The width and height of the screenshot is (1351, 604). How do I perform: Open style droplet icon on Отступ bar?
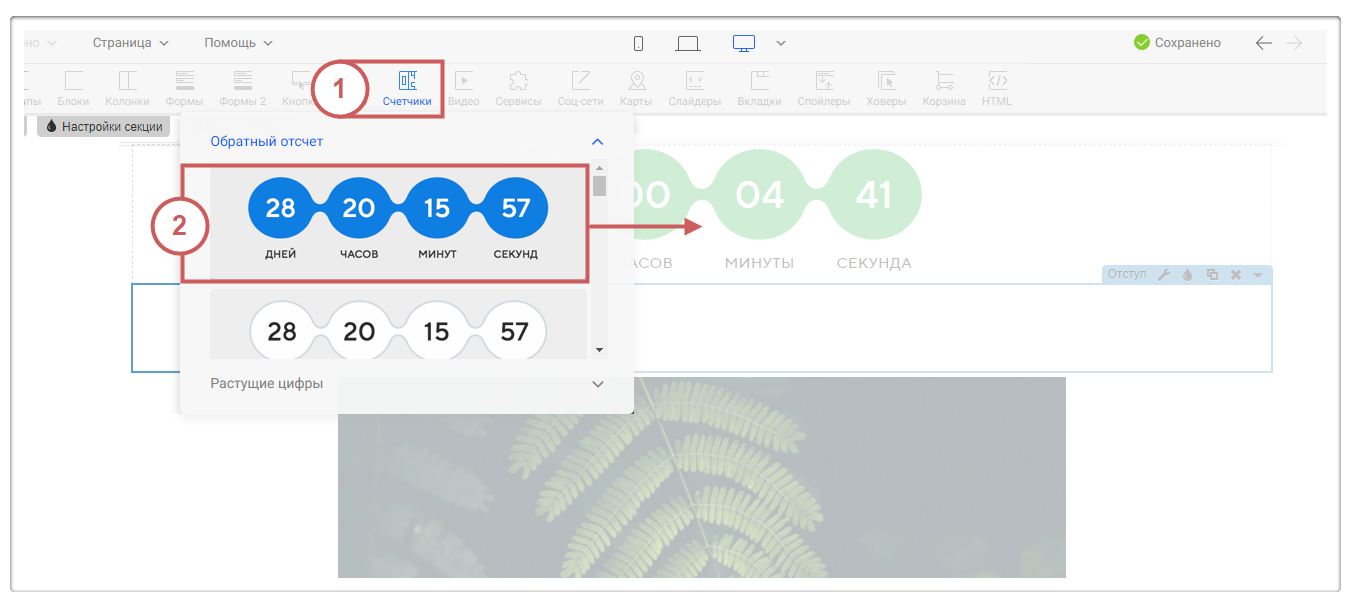(x=1187, y=275)
